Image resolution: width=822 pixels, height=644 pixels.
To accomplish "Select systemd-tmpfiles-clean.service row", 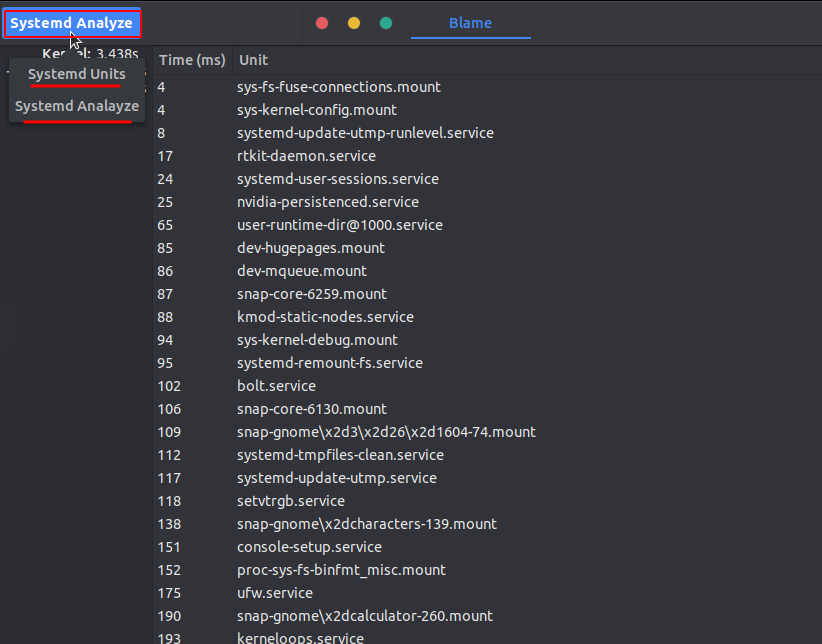I will click(x=488, y=455).
